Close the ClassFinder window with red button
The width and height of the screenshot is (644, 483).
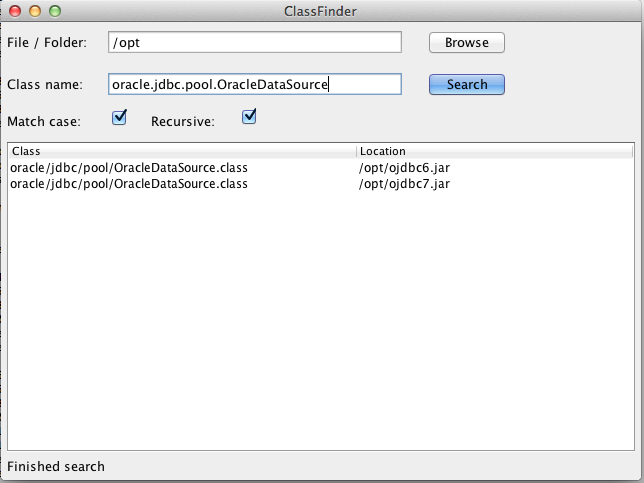click(15, 11)
